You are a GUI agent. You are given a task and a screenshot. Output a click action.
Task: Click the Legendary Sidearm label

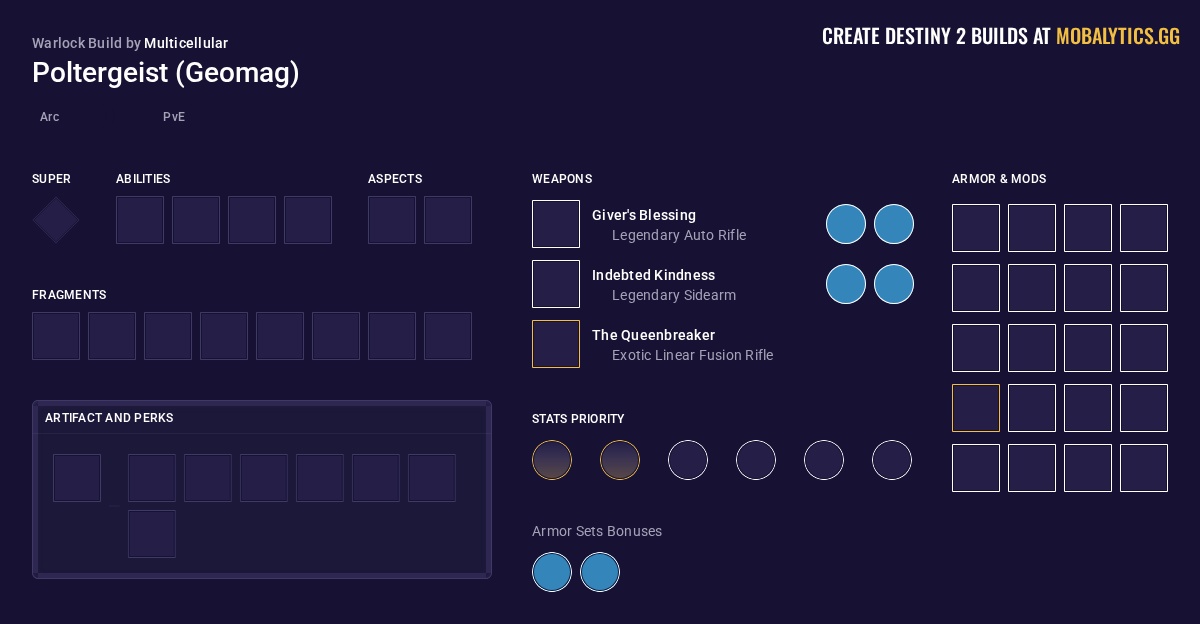pos(674,295)
